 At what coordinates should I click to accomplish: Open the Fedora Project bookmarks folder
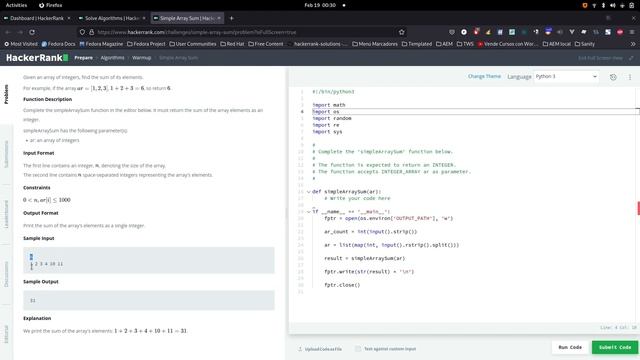click(x=146, y=44)
